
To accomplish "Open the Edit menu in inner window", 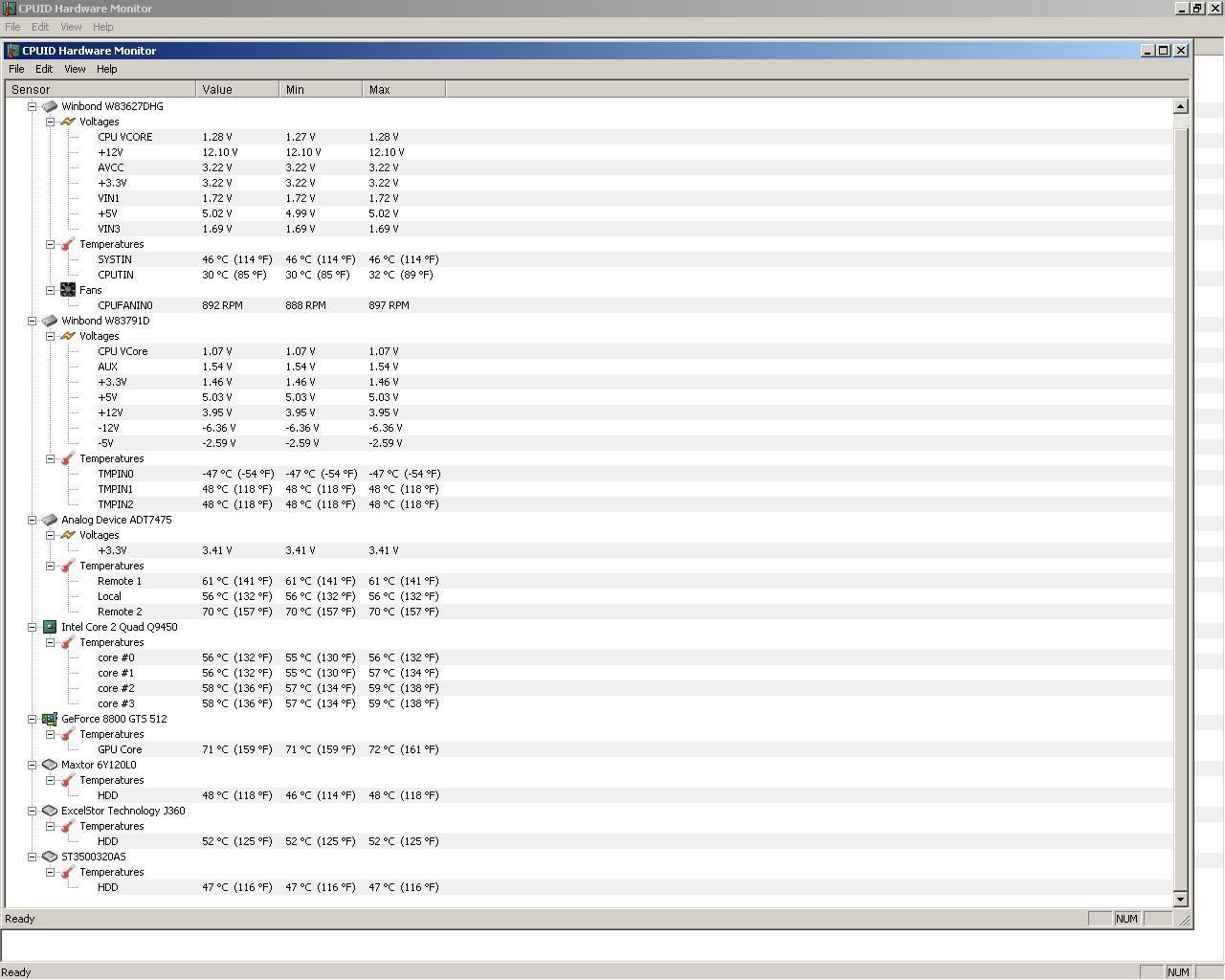I will coord(44,69).
